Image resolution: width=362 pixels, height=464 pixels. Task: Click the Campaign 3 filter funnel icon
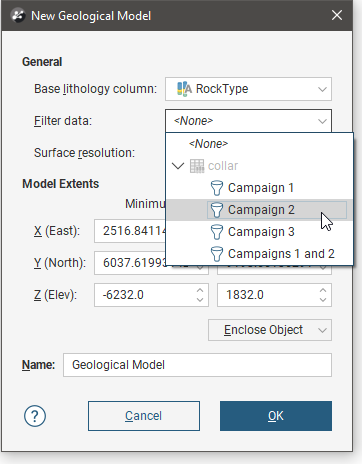[217, 232]
